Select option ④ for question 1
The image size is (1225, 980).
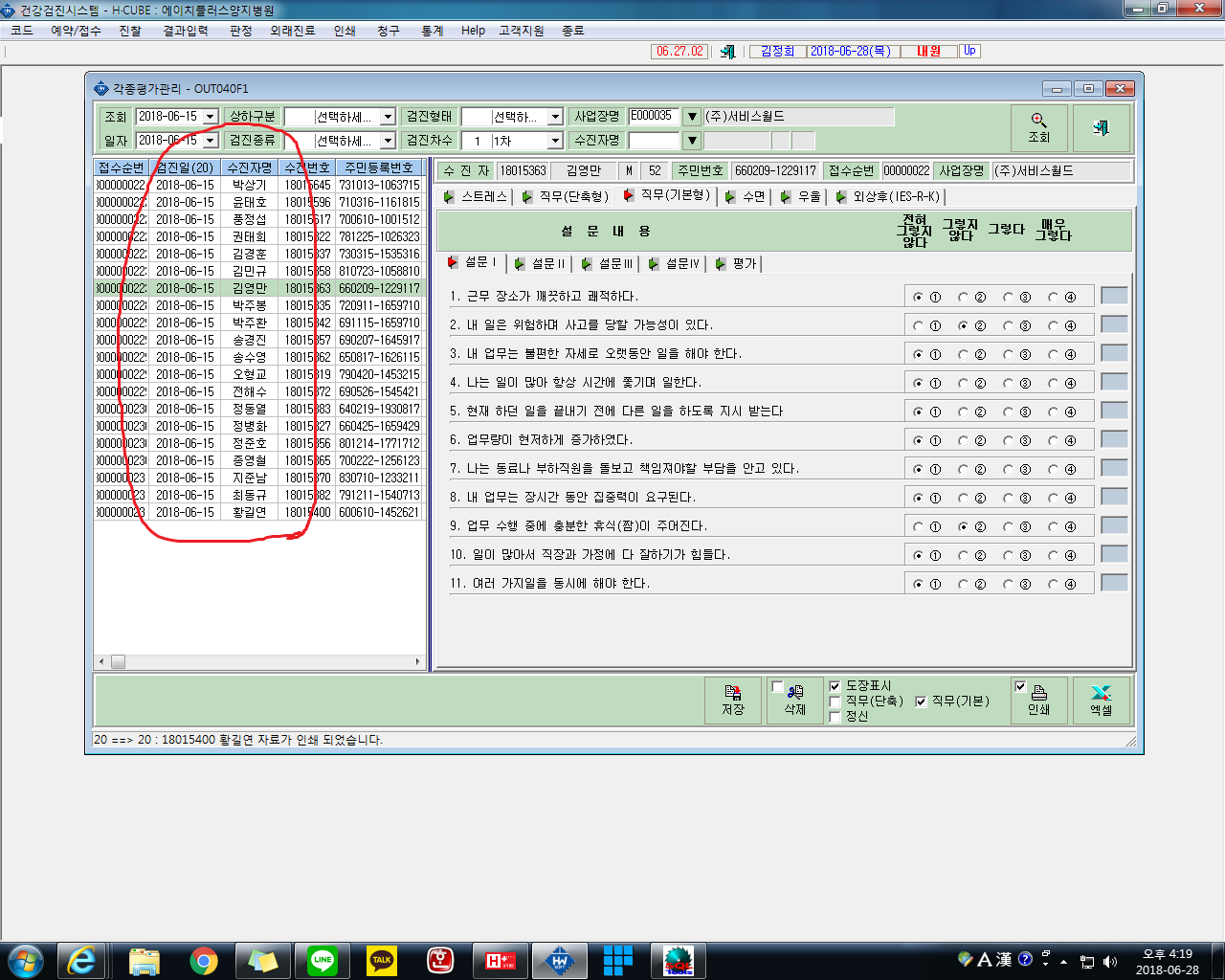1053,298
